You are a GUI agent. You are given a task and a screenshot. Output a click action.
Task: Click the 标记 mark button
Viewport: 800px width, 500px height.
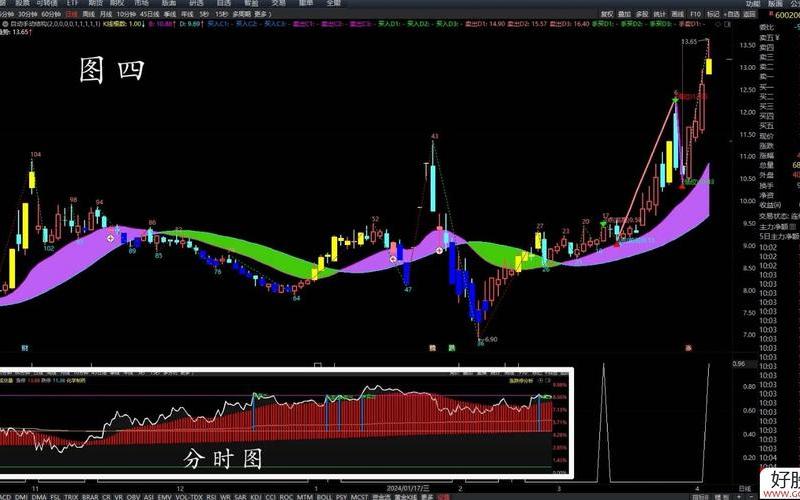click(x=713, y=14)
